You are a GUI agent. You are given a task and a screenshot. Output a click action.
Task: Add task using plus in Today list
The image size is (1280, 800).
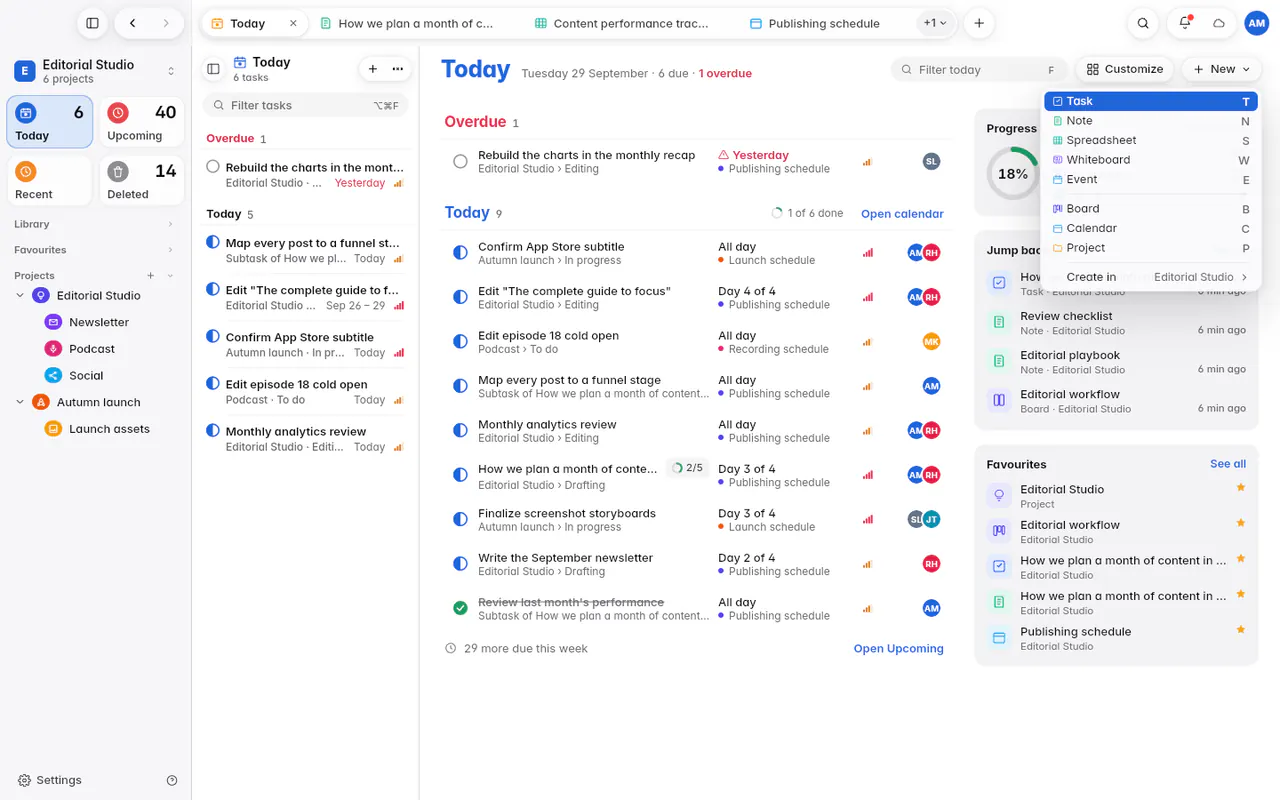[373, 69]
